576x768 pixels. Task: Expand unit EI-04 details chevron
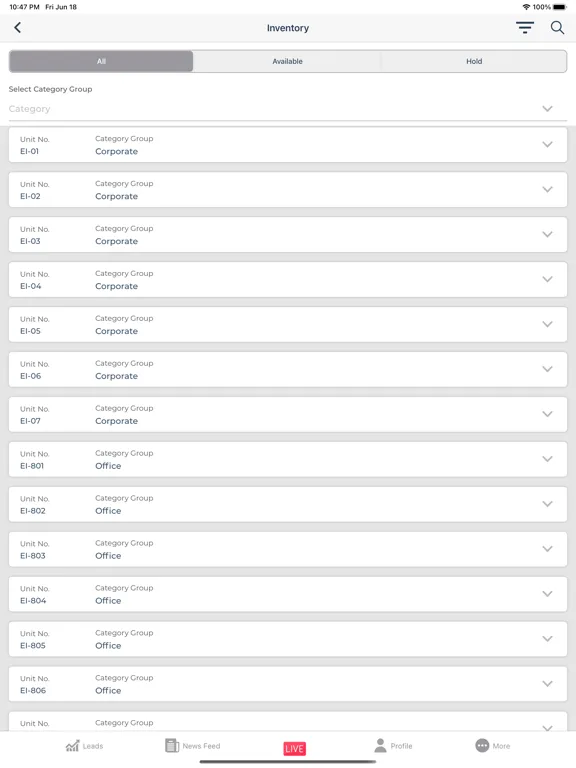(x=547, y=279)
